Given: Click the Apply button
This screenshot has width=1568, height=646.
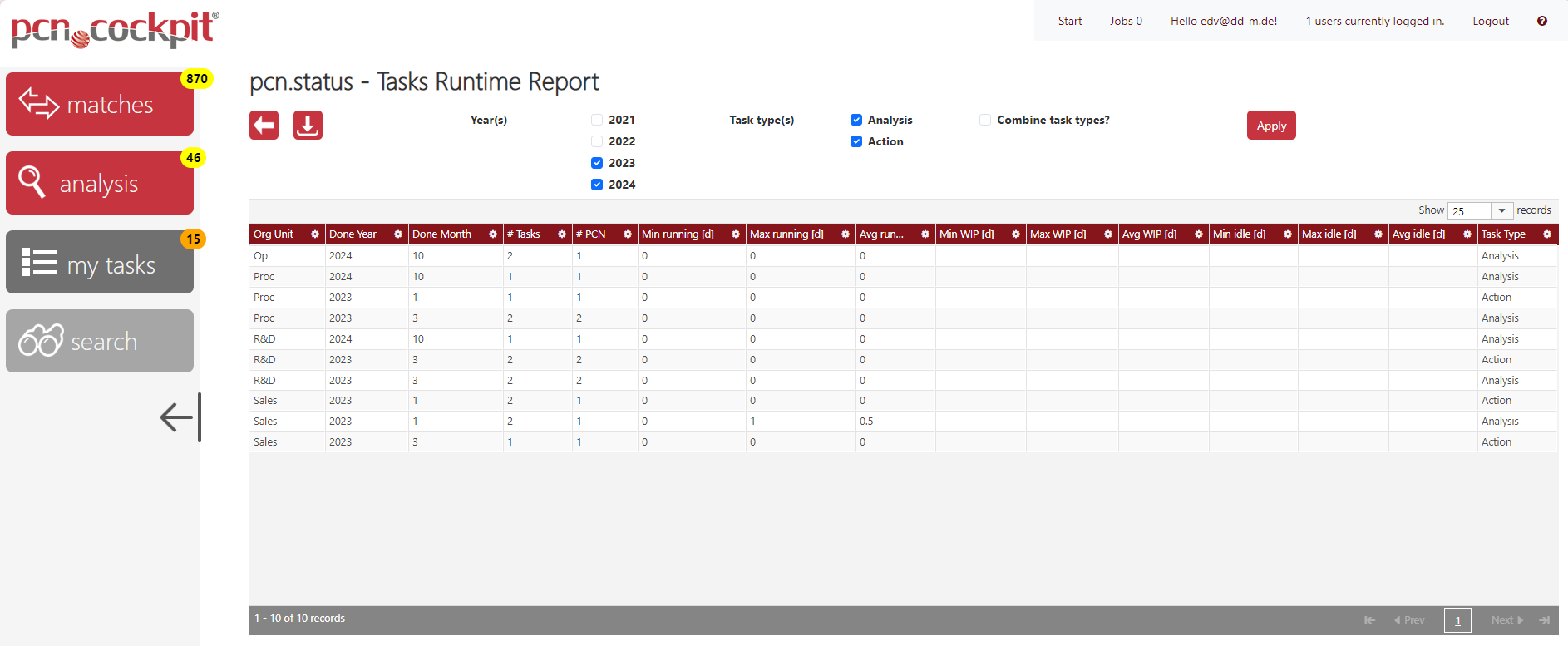Looking at the screenshot, I should click(1270, 126).
